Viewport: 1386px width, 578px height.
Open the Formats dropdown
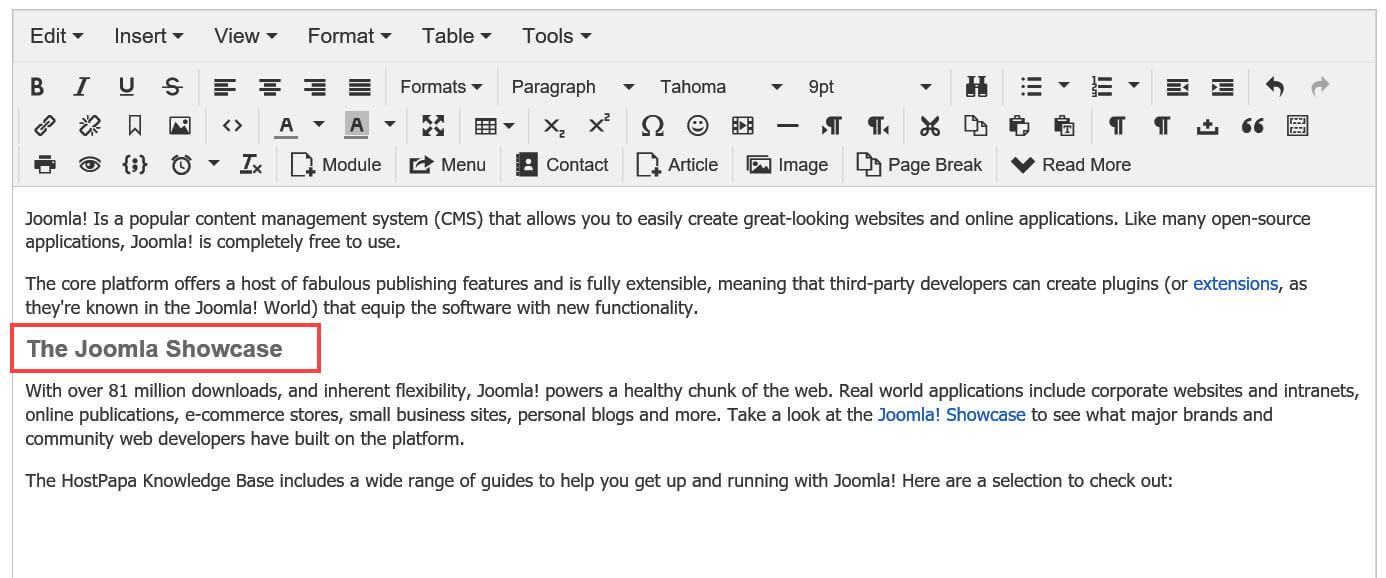(441, 87)
